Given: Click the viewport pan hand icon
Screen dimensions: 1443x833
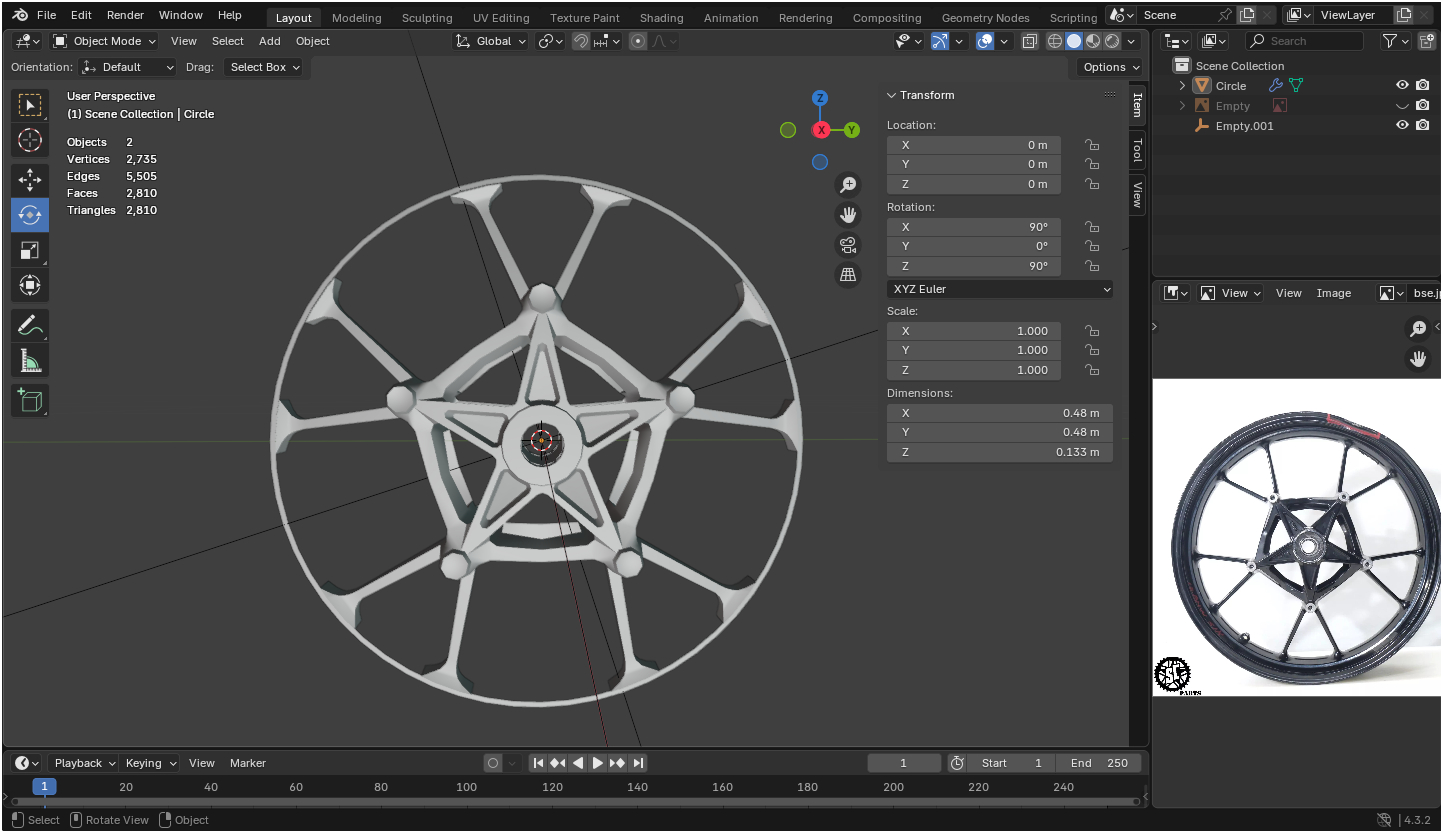Looking at the screenshot, I should [x=848, y=214].
